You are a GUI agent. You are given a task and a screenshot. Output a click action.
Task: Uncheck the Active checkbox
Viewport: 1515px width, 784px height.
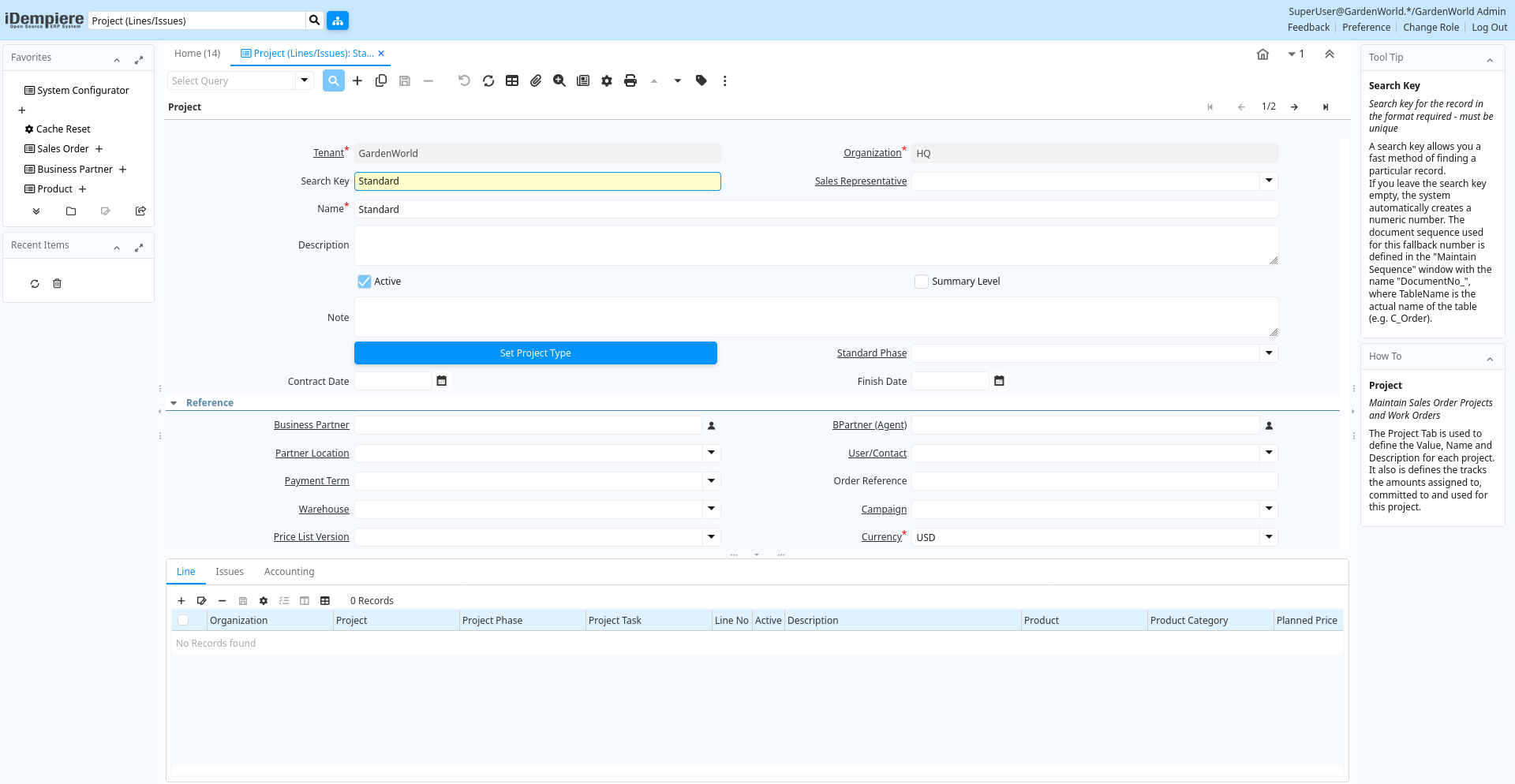click(x=365, y=282)
